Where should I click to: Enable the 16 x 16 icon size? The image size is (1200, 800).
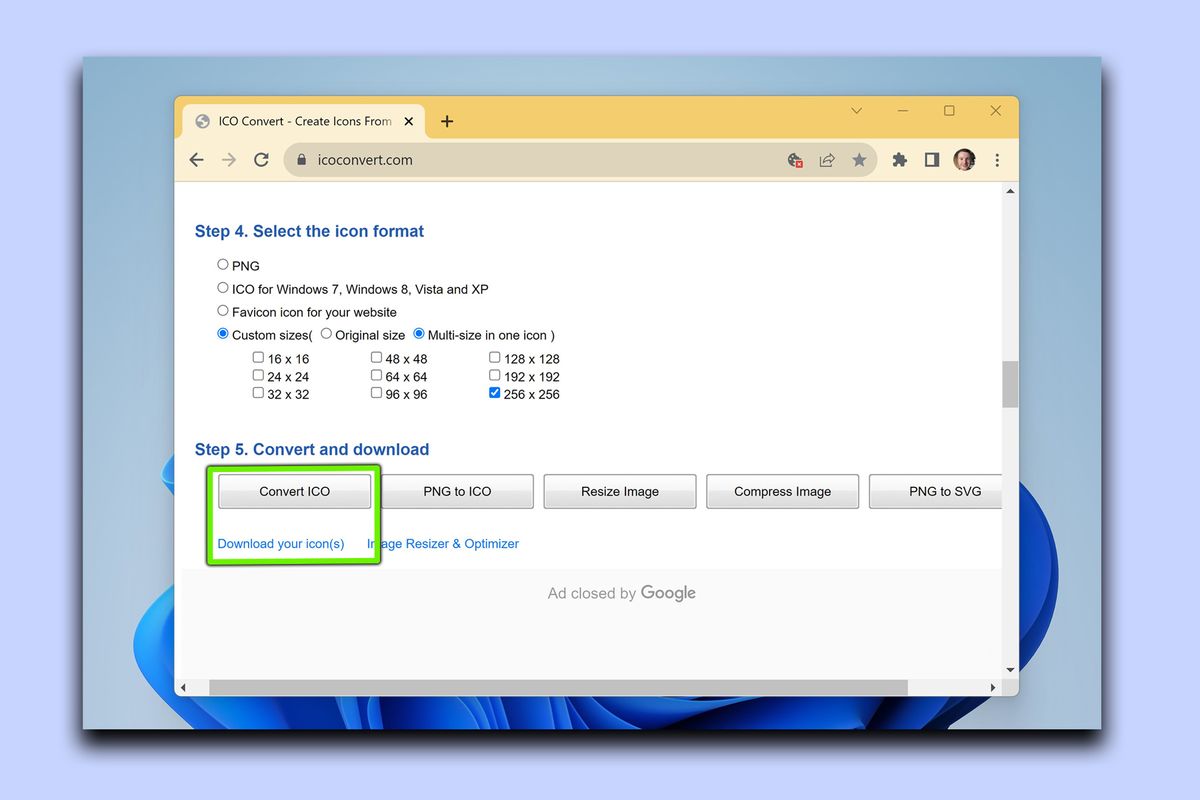pos(258,357)
